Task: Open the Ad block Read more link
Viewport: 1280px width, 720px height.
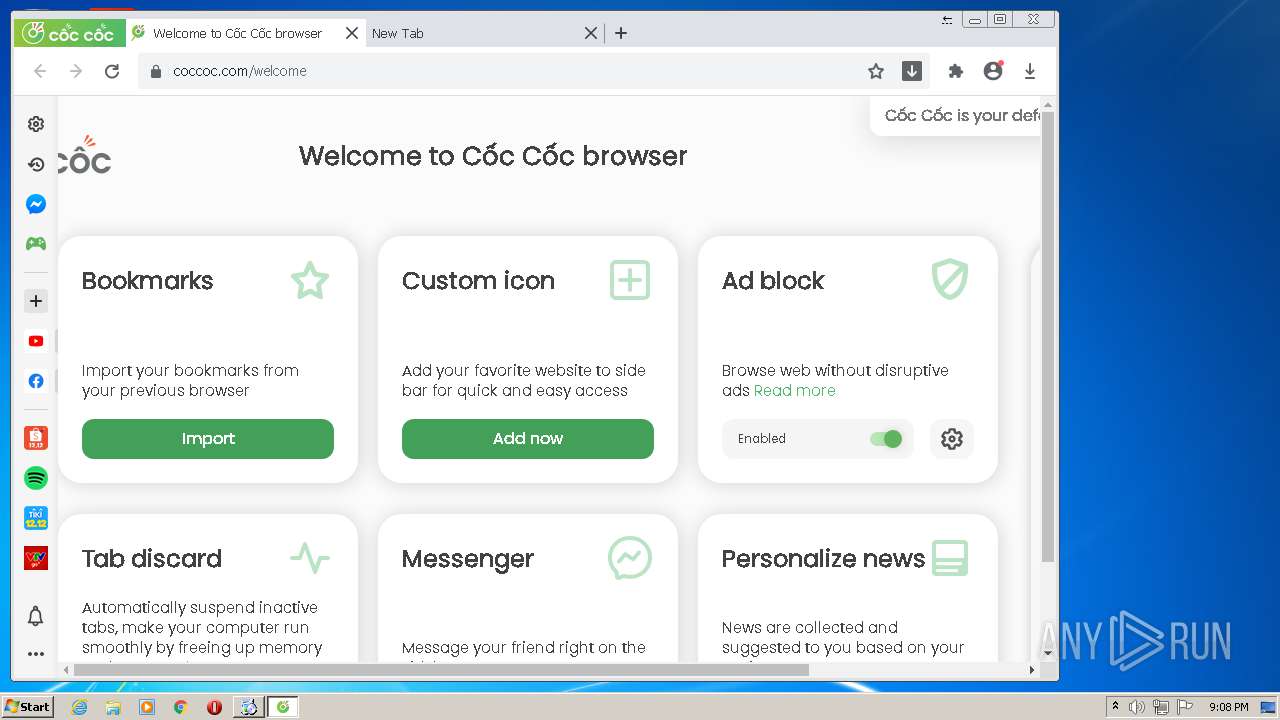Action: pos(795,391)
